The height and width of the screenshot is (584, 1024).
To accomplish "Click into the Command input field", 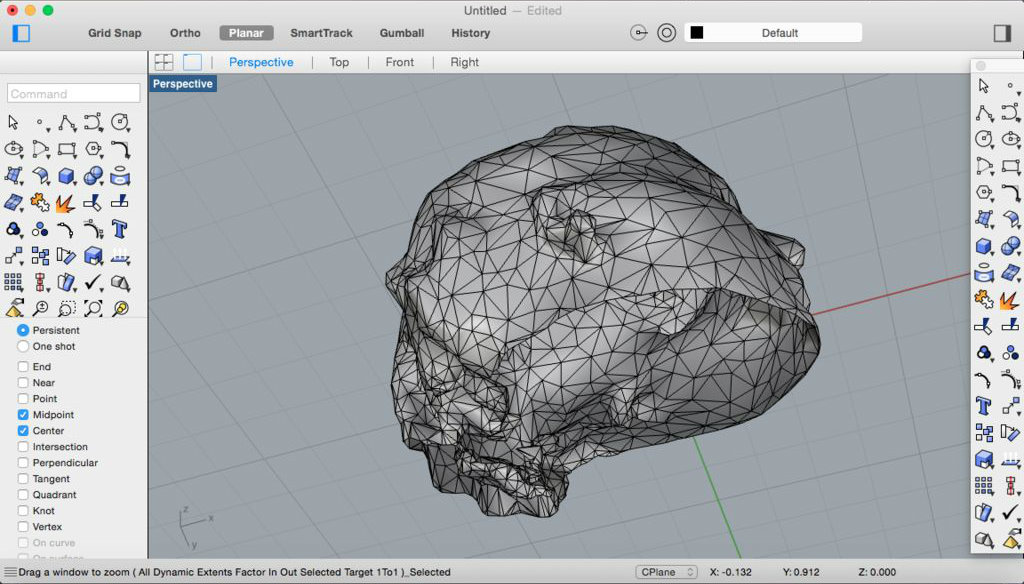I will [74, 94].
